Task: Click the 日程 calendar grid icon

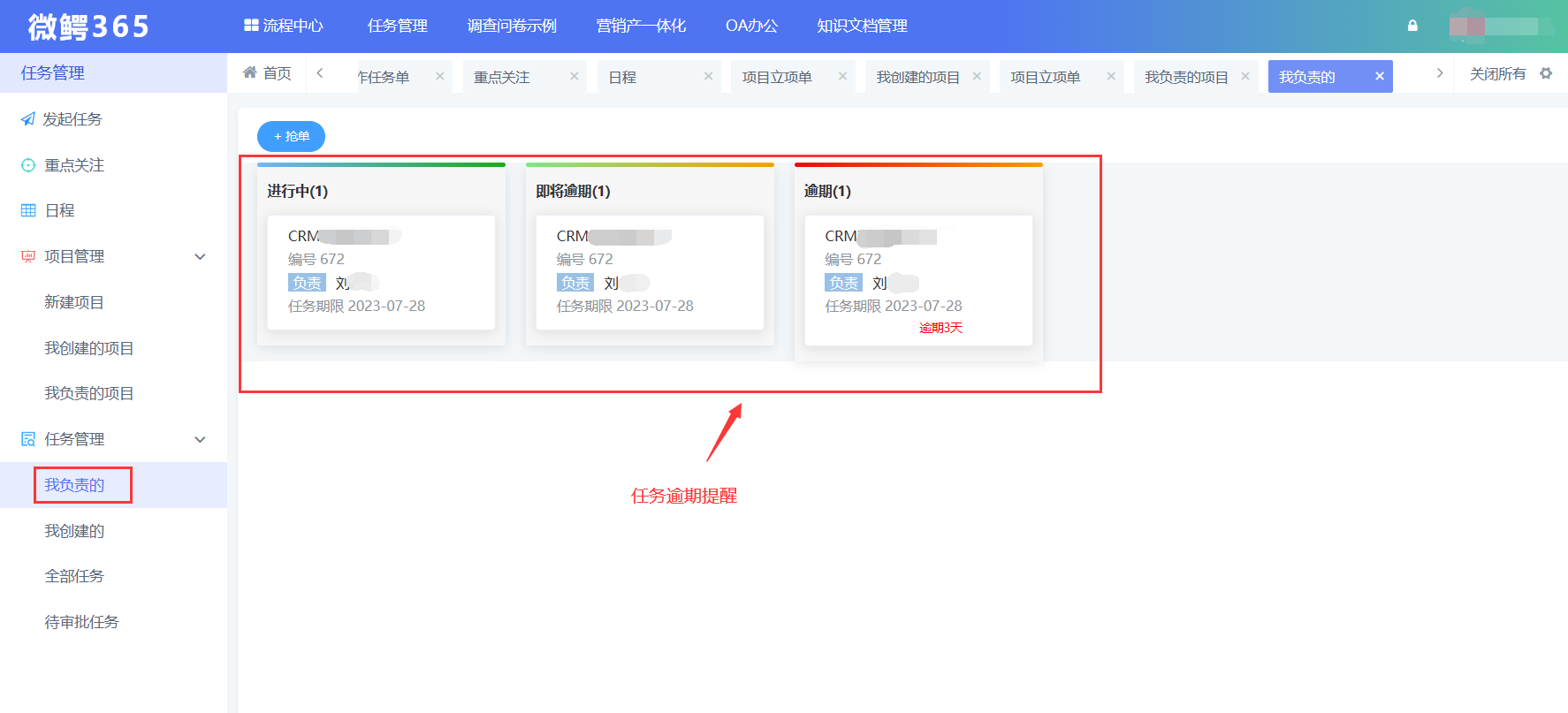Action: click(28, 210)
